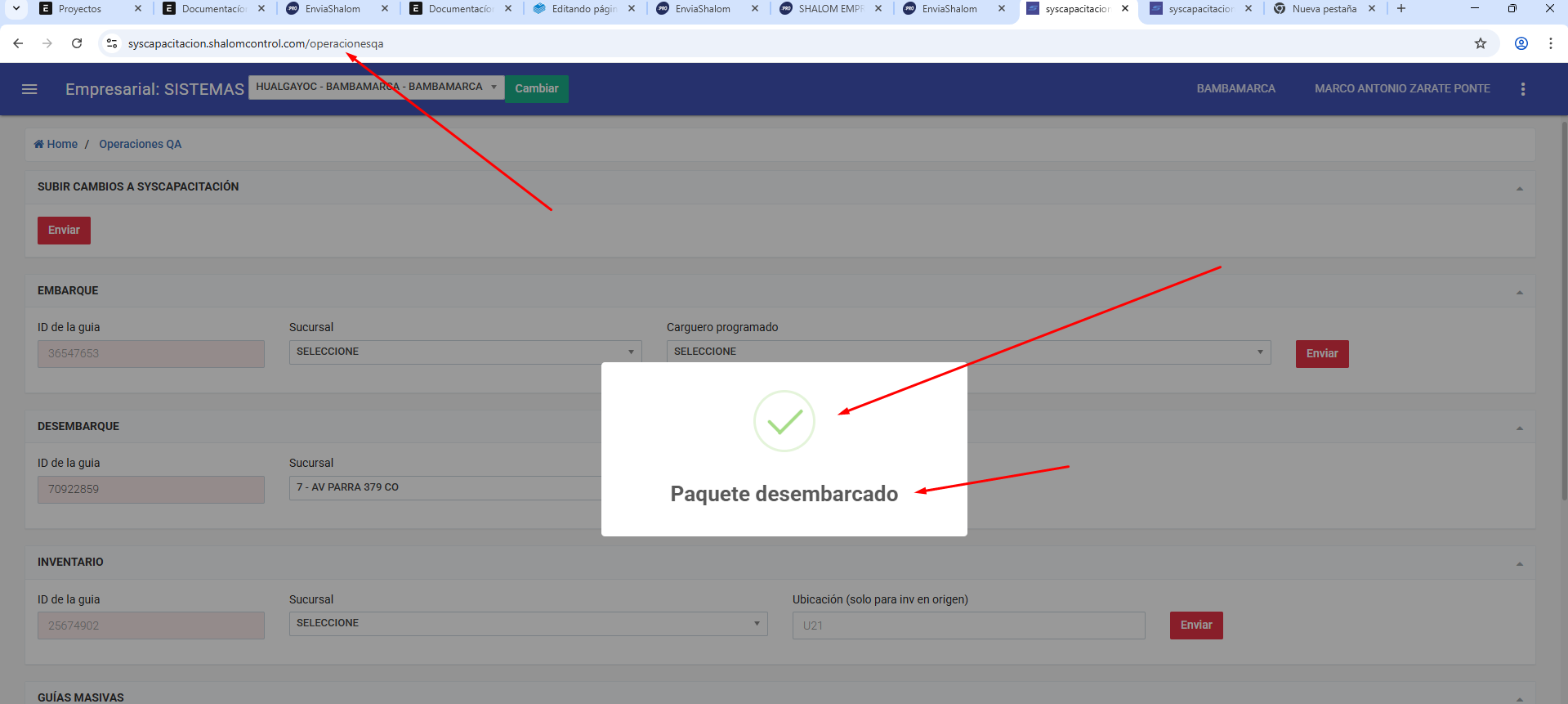Open the Sucursal dropdown in Inventario section

coord(528,623)
